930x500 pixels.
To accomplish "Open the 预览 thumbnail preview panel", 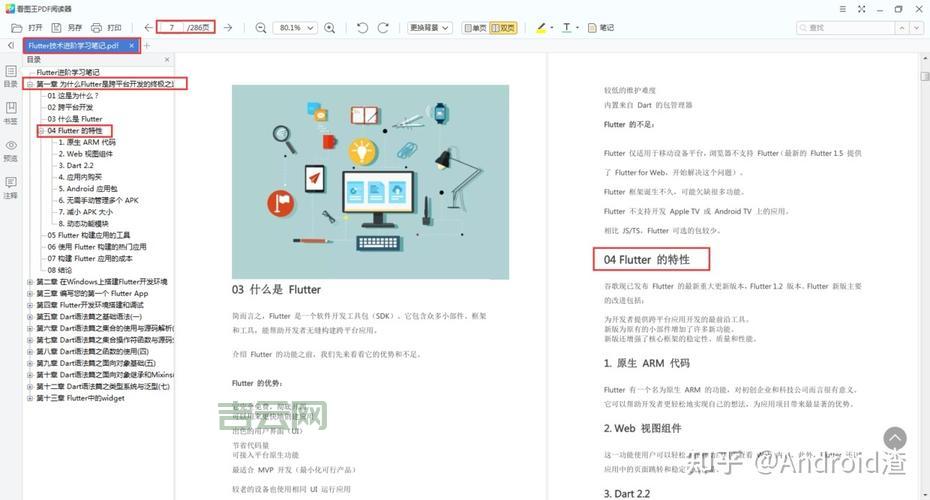I will [11, 151].
